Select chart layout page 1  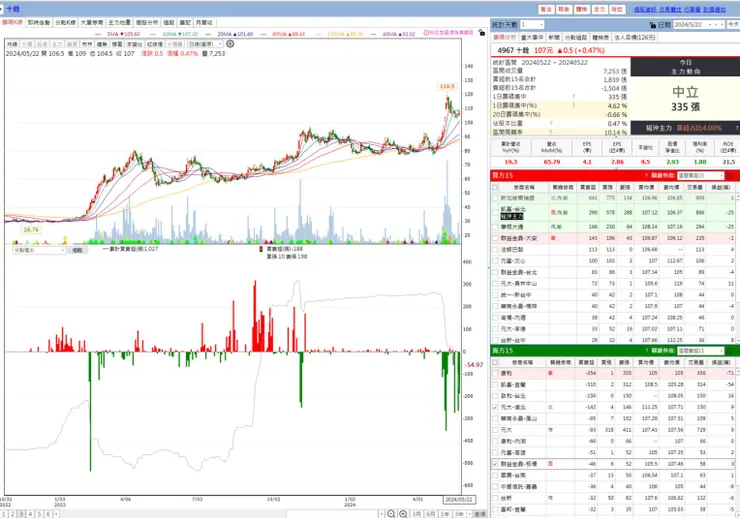pos(4,514)
